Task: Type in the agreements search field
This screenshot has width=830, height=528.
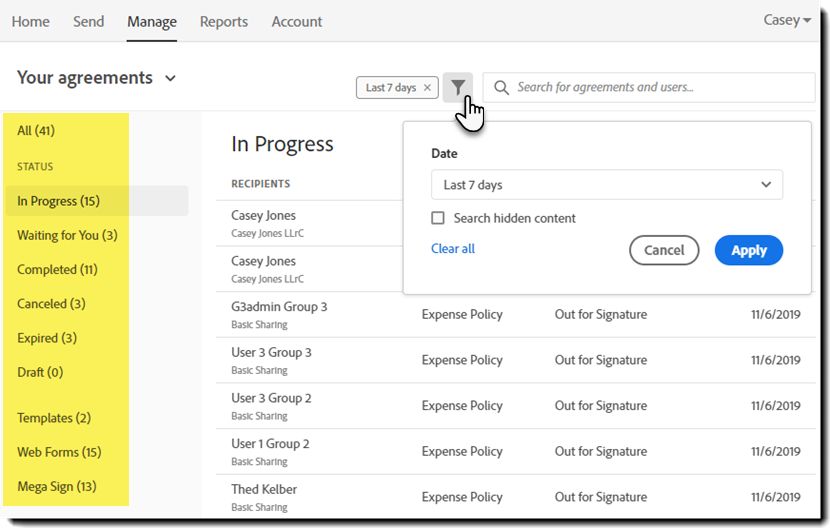Action: (x=660, y=88)
